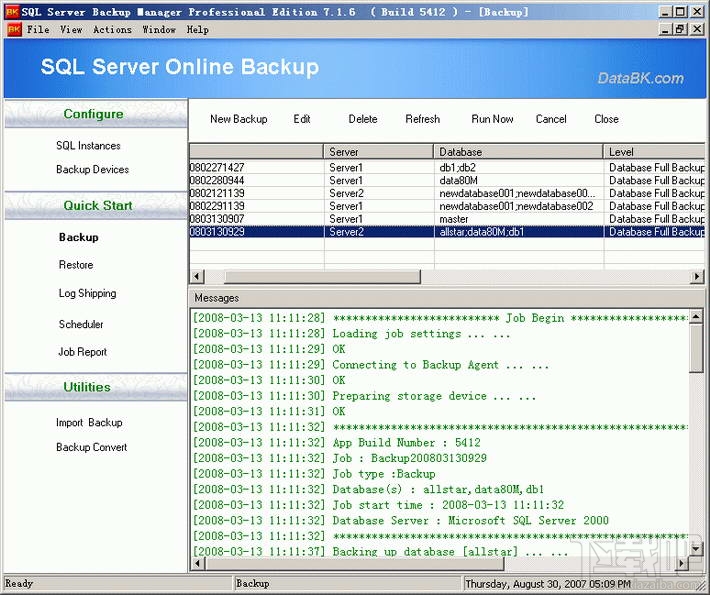The height and width of the screenshot is (595, 710).
Task: Open Log Shipping under Quick Start
Action: pos(87,293)
